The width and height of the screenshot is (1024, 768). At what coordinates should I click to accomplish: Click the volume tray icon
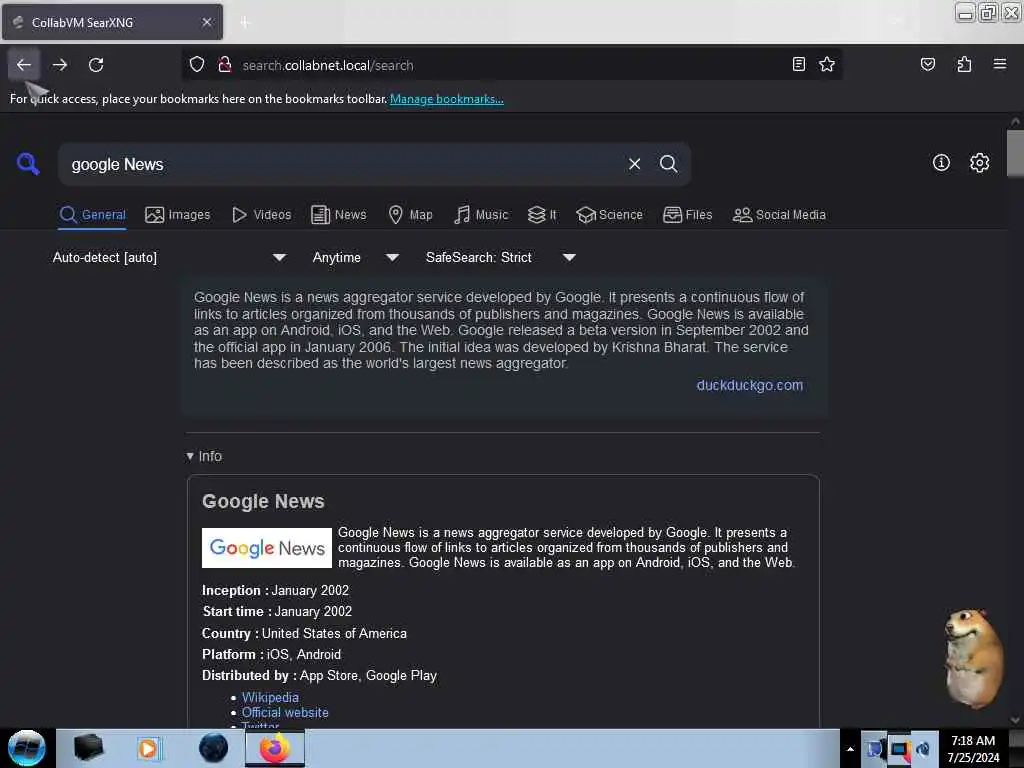[x=923, y=750]
